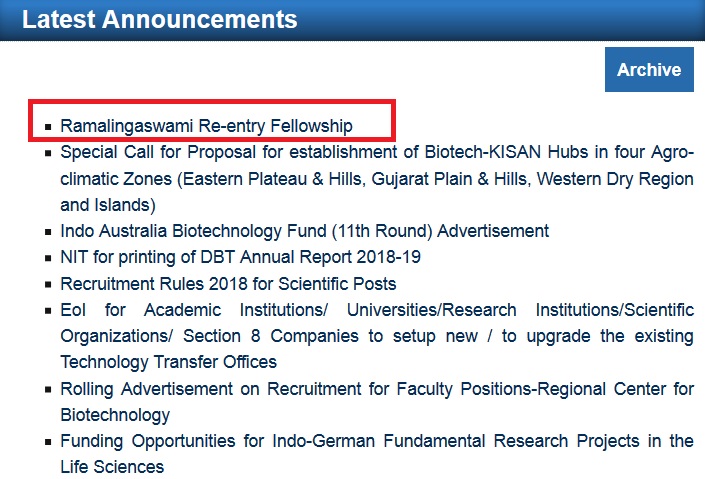The width and height of the screenshot is (705, 479).
Task: Click bullet beside Funding Opportunities for Indo-German
Action: pyautogui.click(x=47, y=441)
